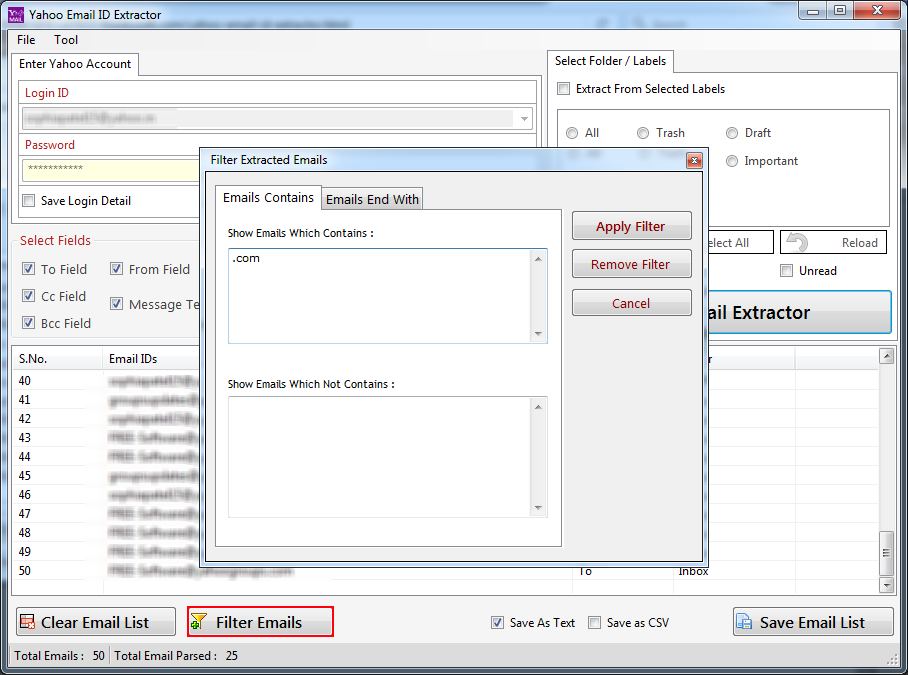This screenshot has width=908, height=675.
Task: Minimize the Yahoo Email ID Extractor window
Action: click(812, 11)
